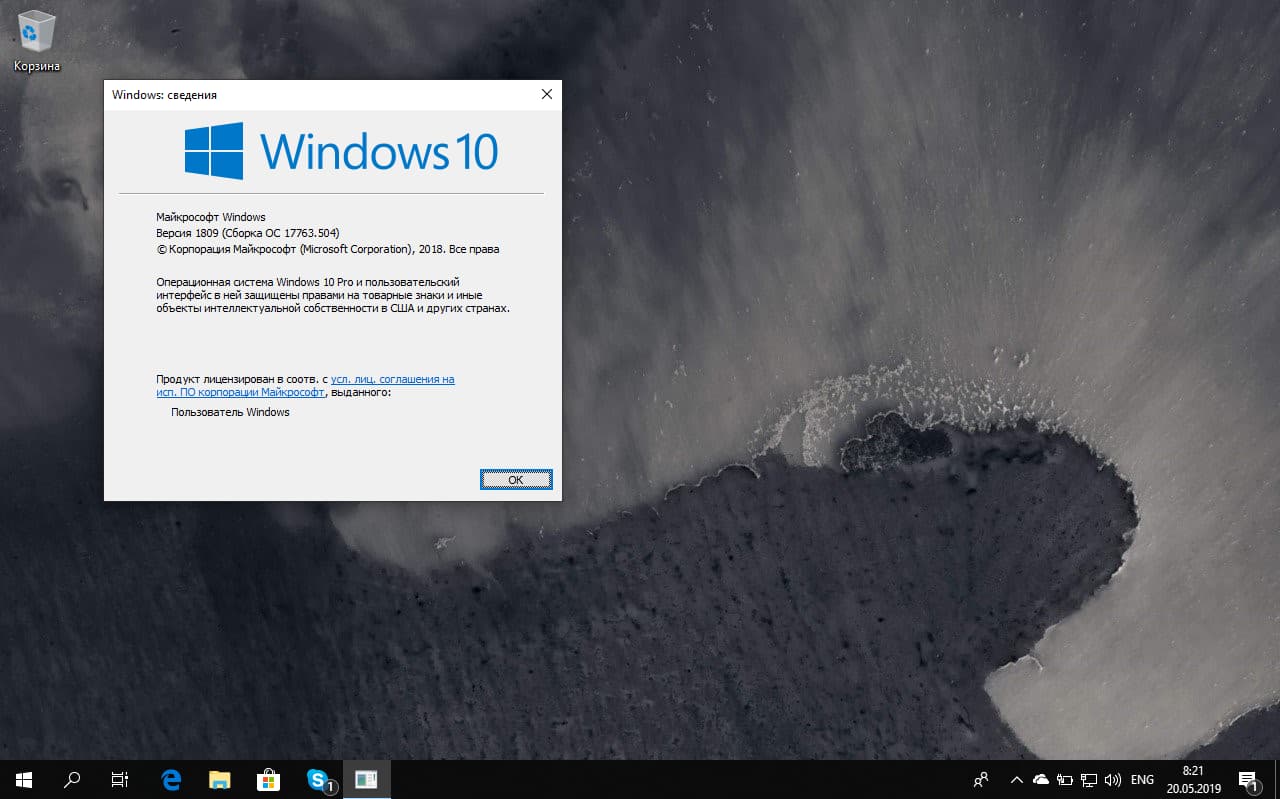This screenshot has width=1280, height=799.
Task: Open the ENG language selector
Action: (1141, 779)
